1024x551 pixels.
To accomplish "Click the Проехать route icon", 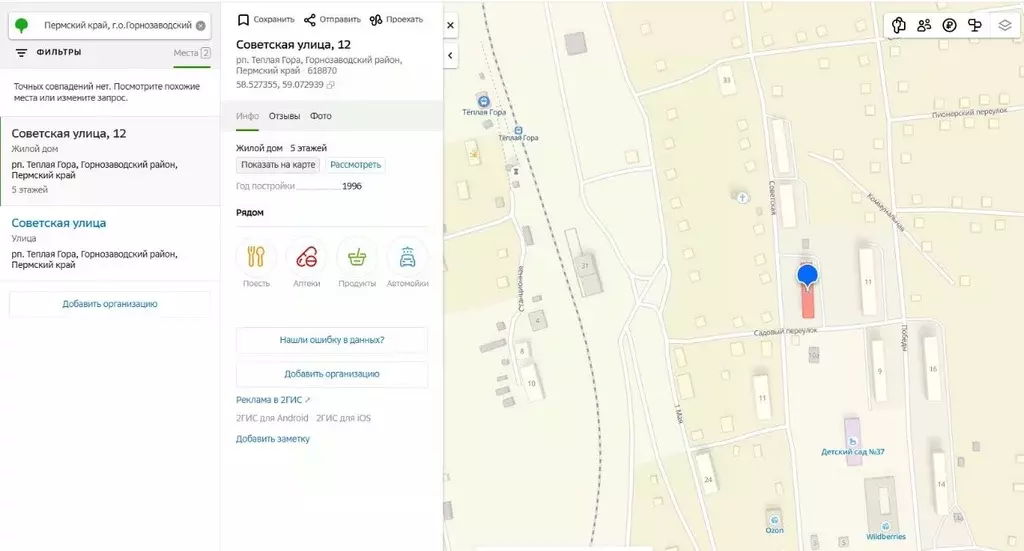I will (x=376, y=19).
